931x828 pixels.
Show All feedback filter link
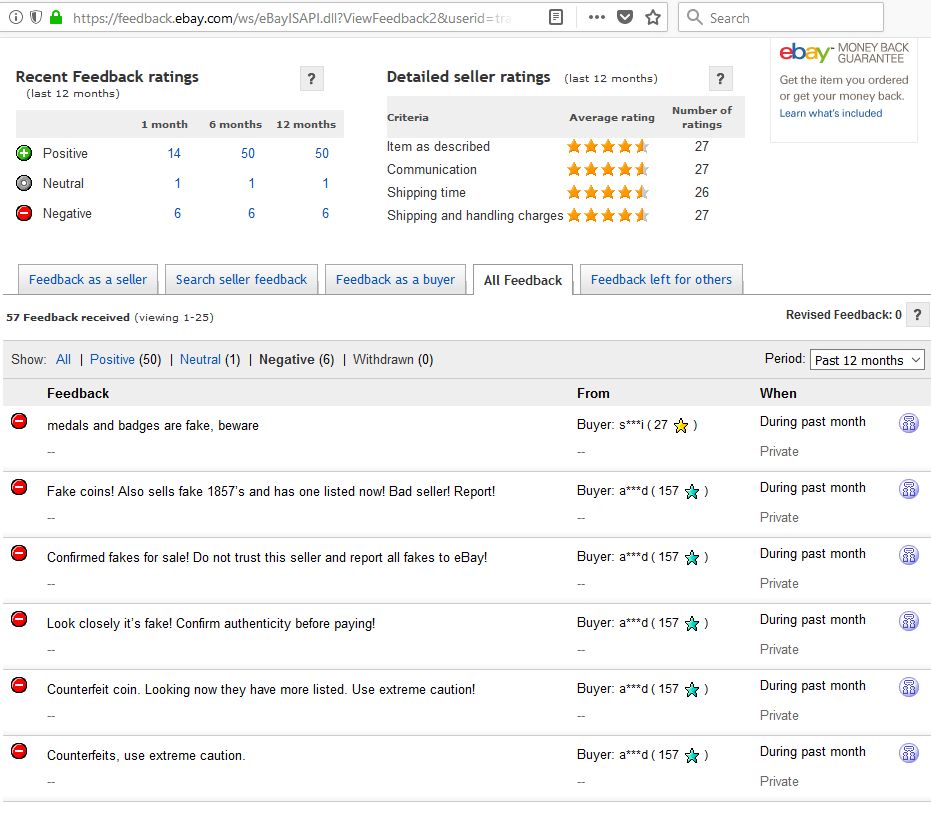[x=63, y=360]
